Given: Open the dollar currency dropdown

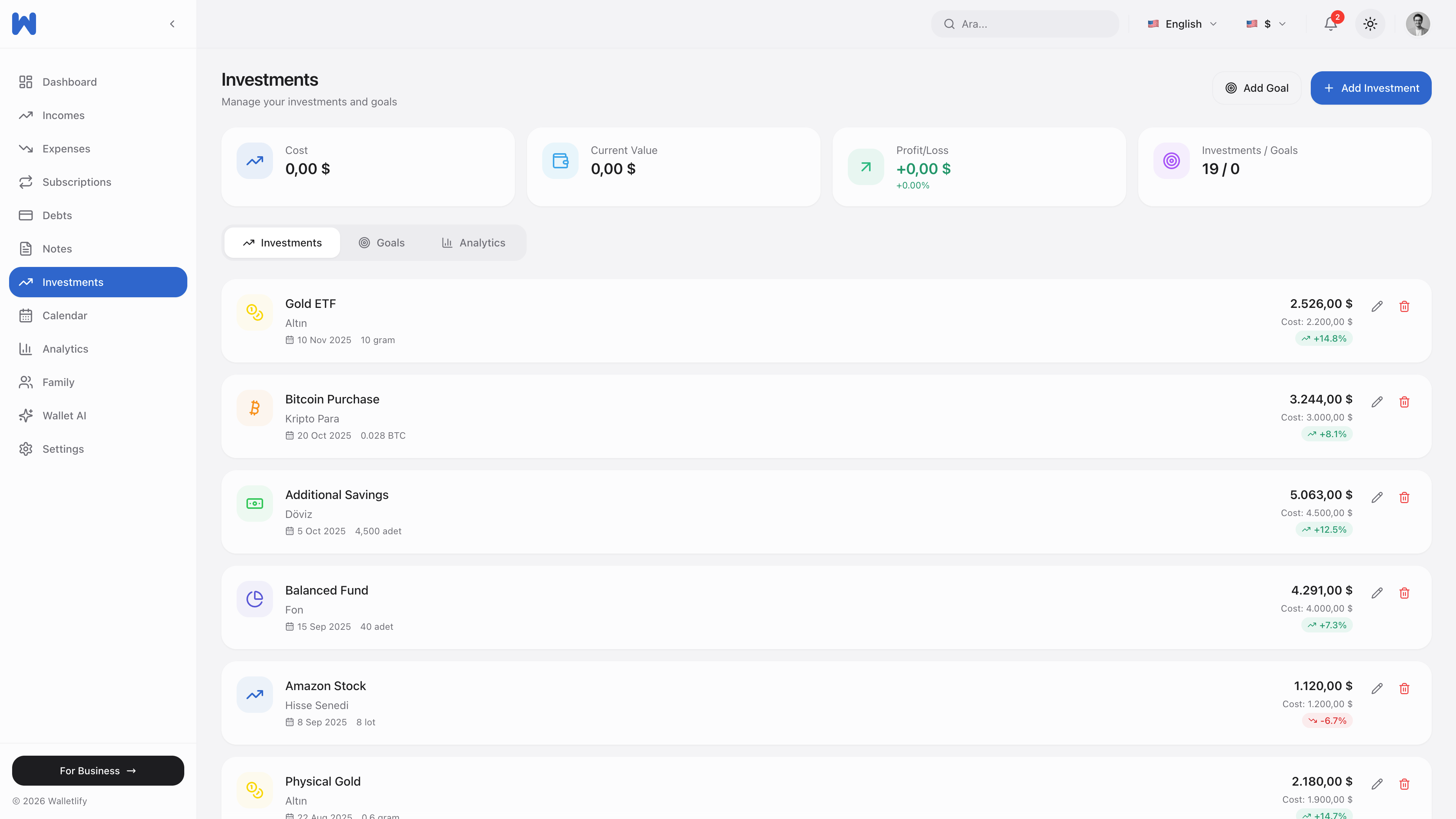Looking at the screenshot, I should pyautogui.click(x=1266, y=24).
